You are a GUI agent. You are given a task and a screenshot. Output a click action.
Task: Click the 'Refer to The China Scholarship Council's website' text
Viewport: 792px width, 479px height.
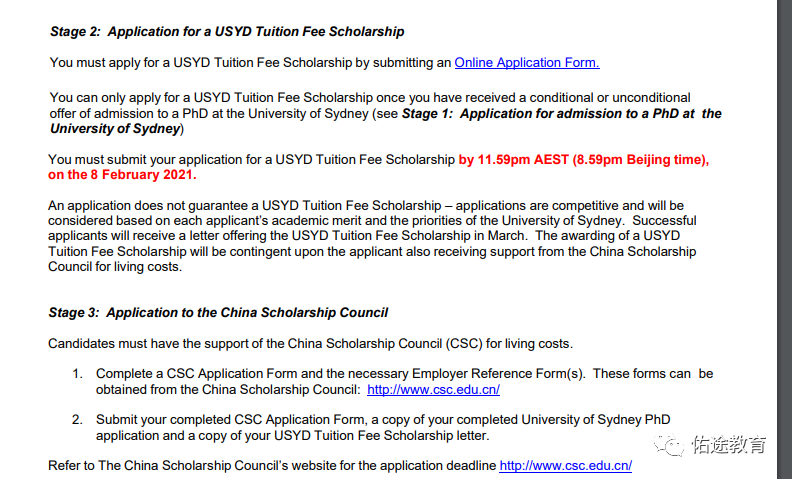(x=272, y=465)
